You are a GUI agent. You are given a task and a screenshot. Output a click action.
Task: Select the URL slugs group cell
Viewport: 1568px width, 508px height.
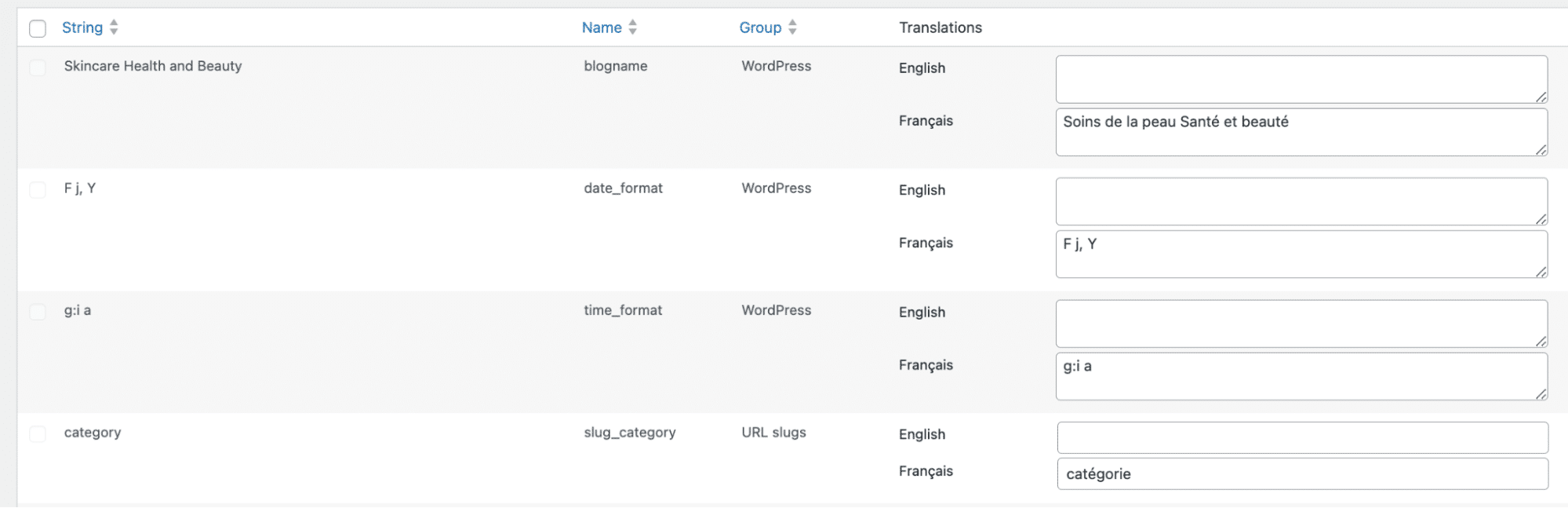point(773,433)
